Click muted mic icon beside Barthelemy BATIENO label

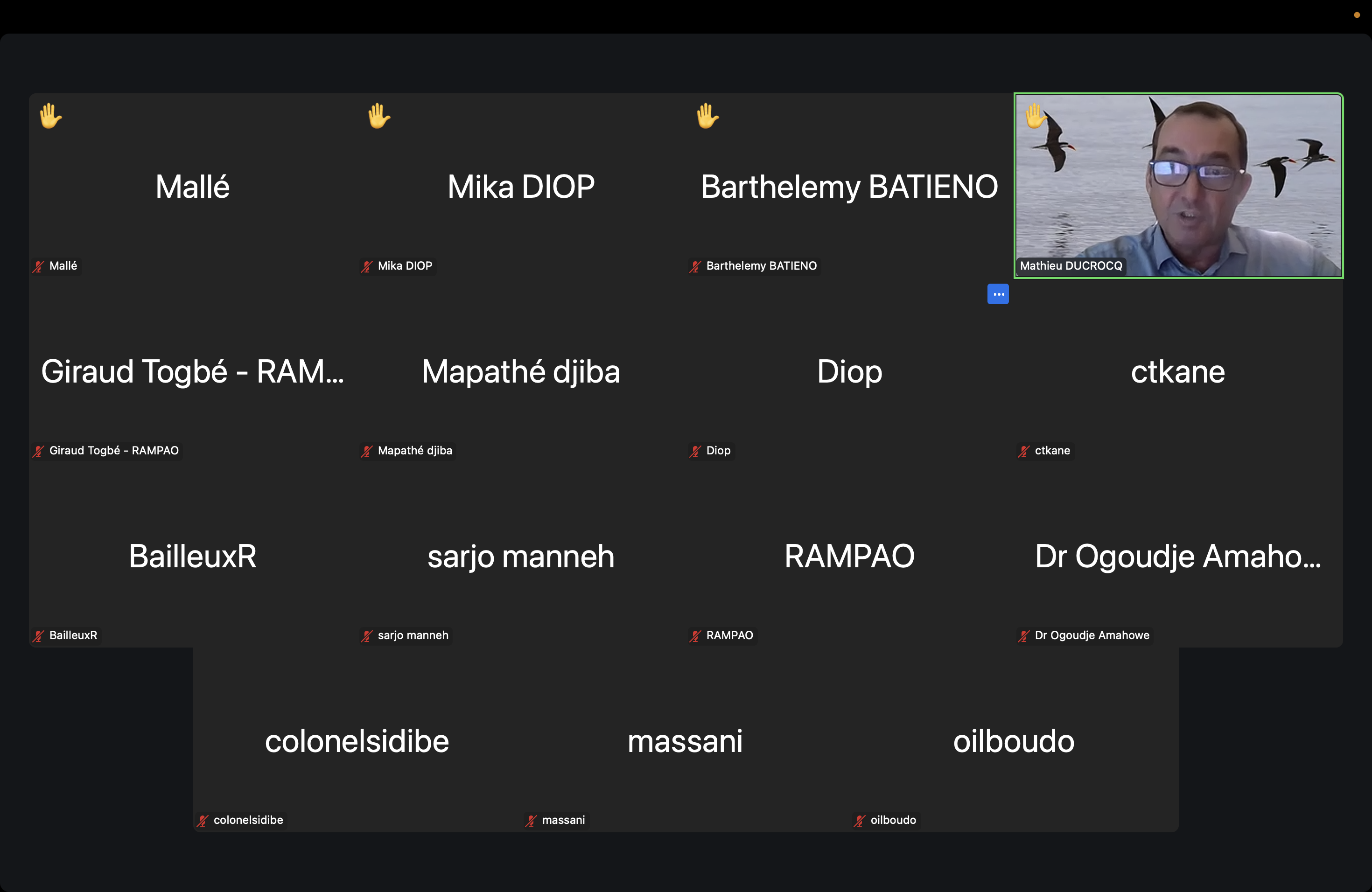coord(695,266)
